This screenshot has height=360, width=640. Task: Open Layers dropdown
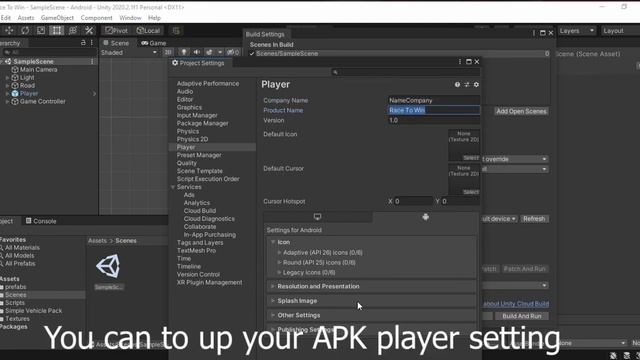click(577, 31)
